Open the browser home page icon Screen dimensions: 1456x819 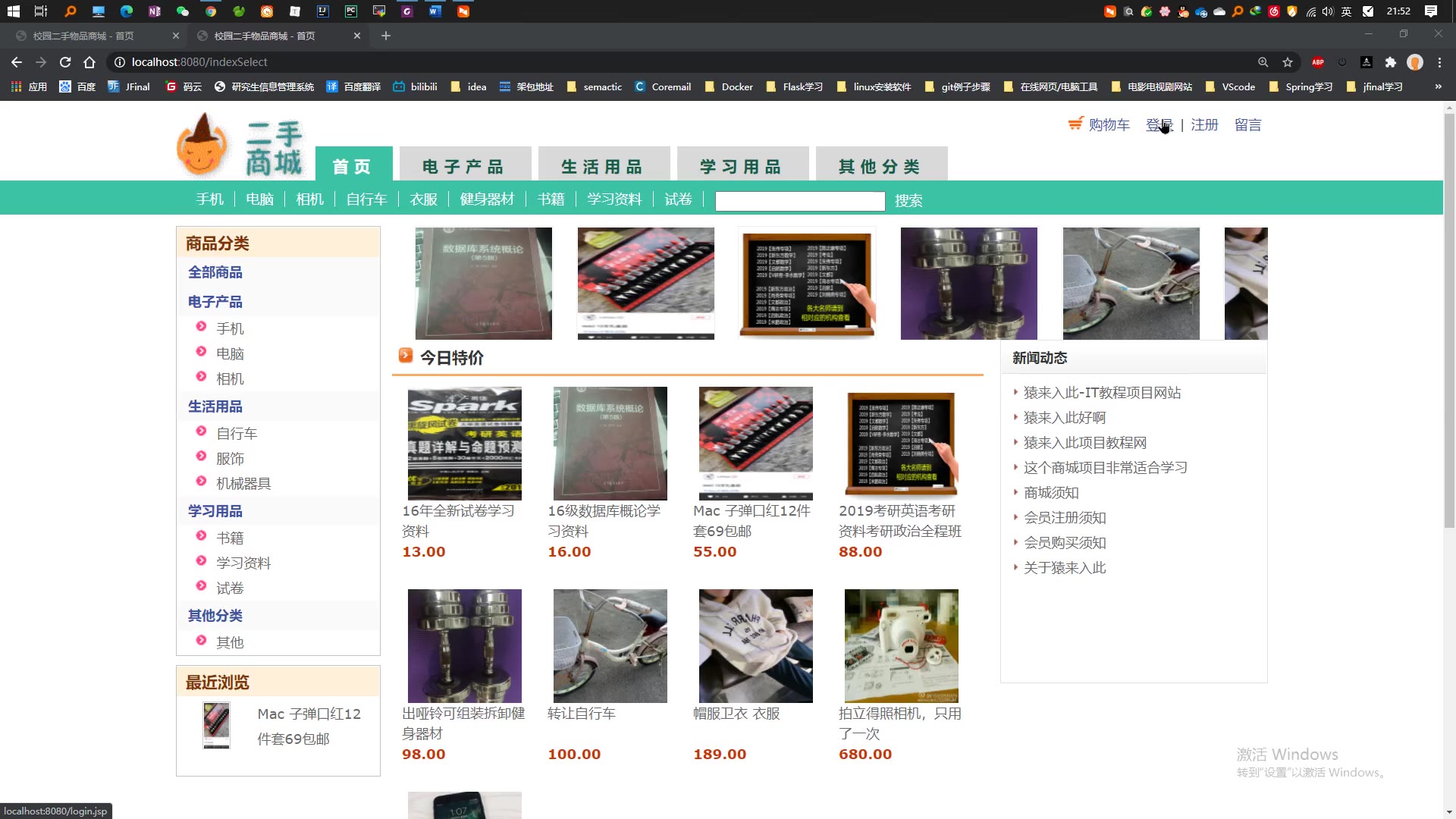pyautogui.click(x=89, y=62)
